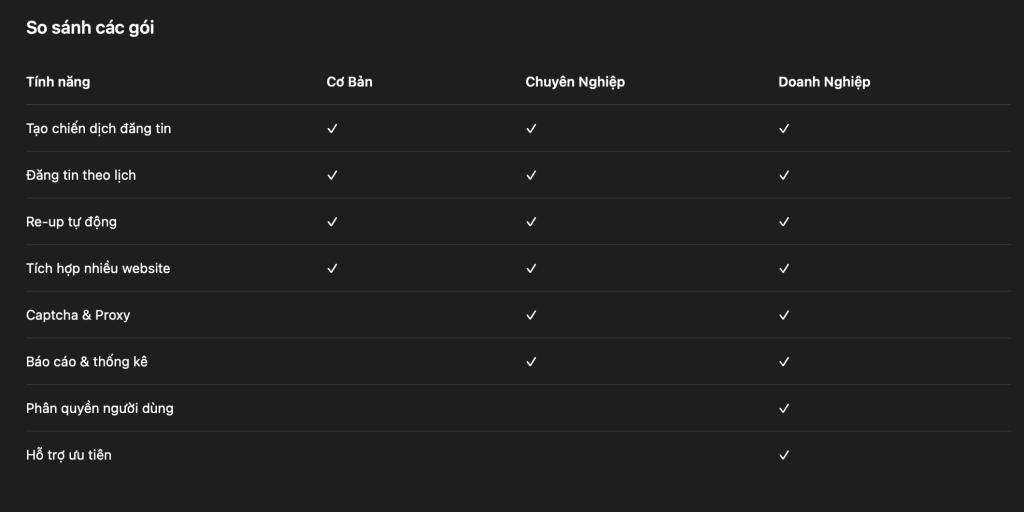Click the So sánh các gói heading
This screenshot has width=1024, height=512.
click(90, 28)
